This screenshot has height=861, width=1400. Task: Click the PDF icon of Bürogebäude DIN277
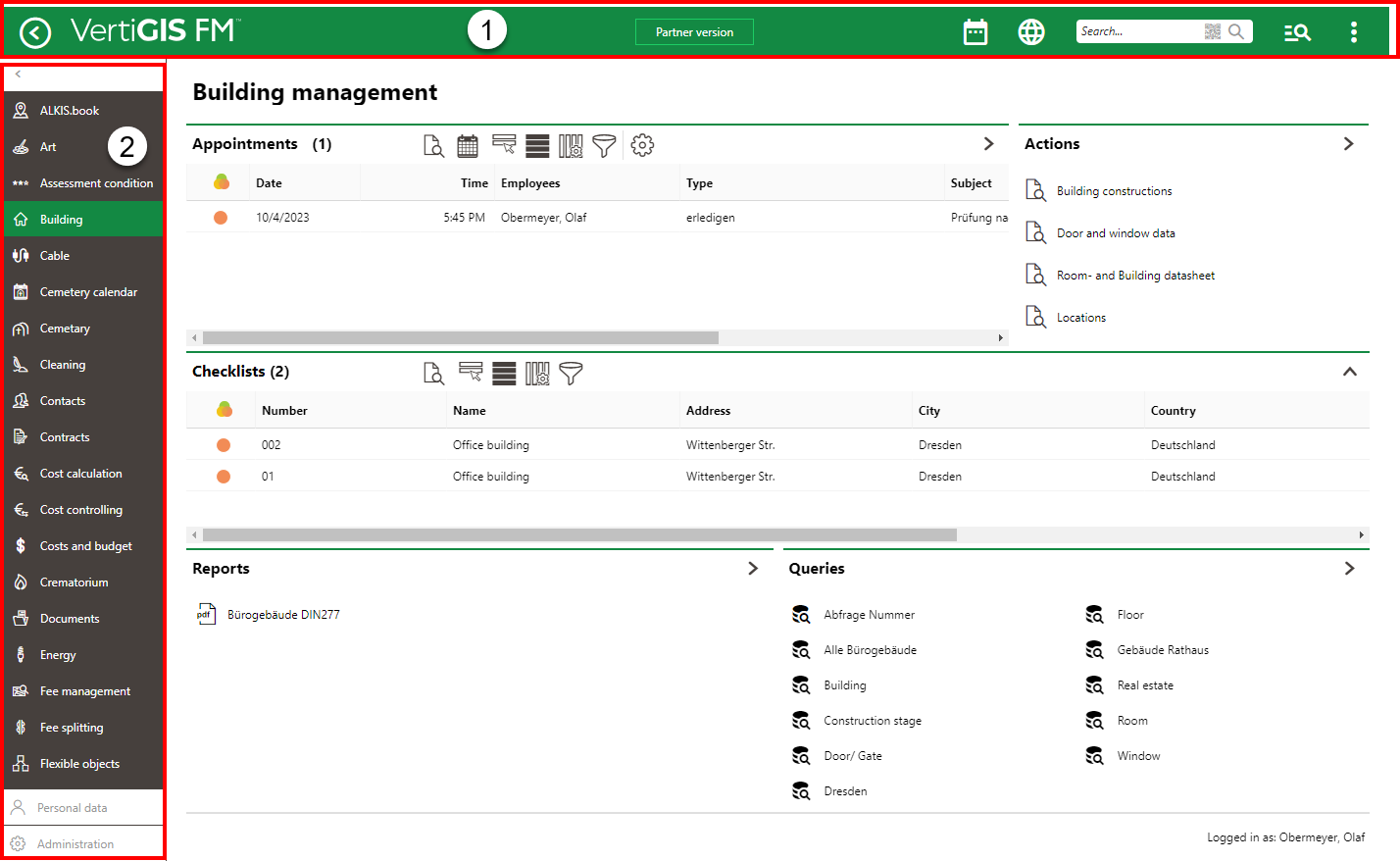206,615
